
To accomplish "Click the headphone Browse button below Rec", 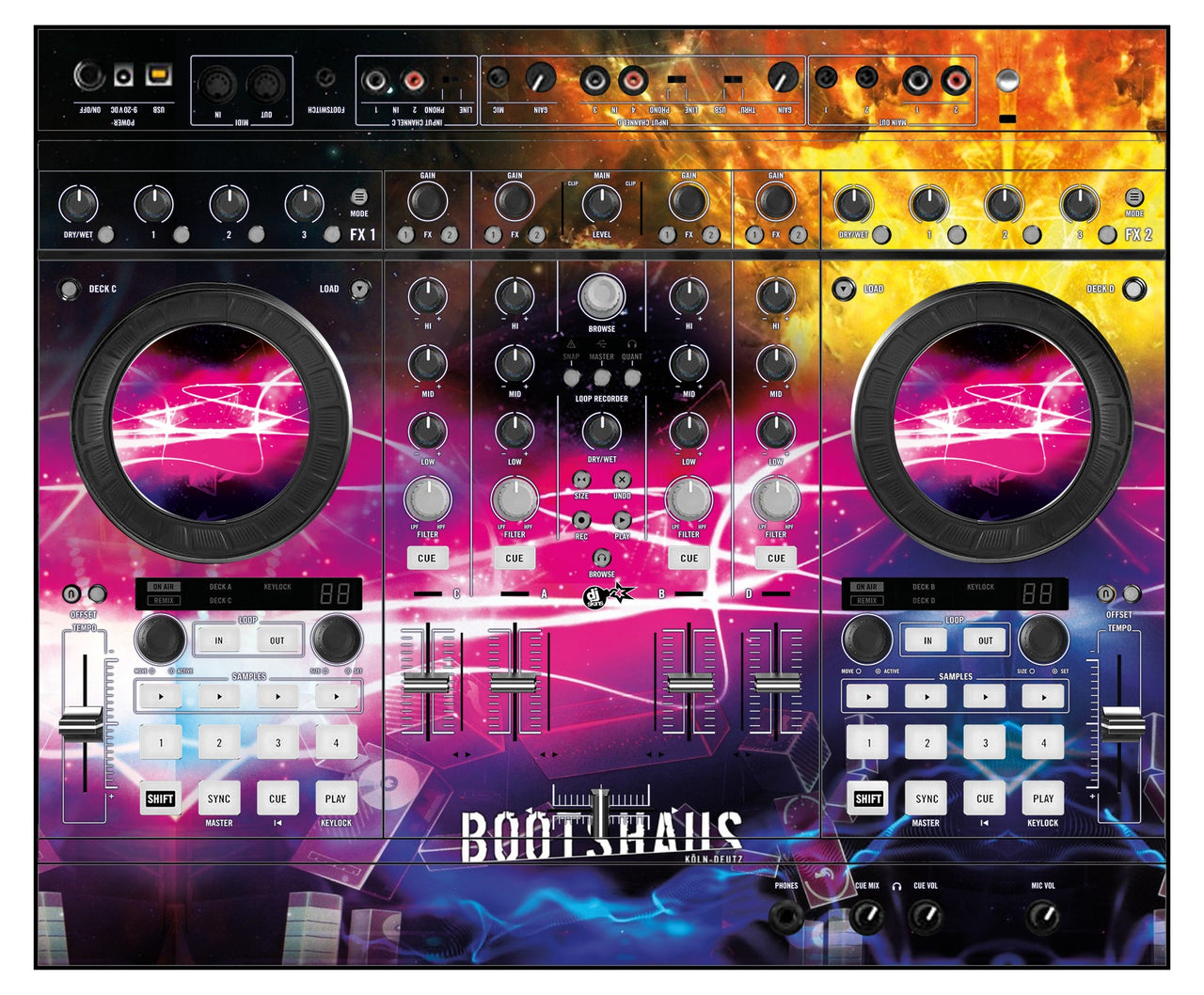I will pos(602,558).
